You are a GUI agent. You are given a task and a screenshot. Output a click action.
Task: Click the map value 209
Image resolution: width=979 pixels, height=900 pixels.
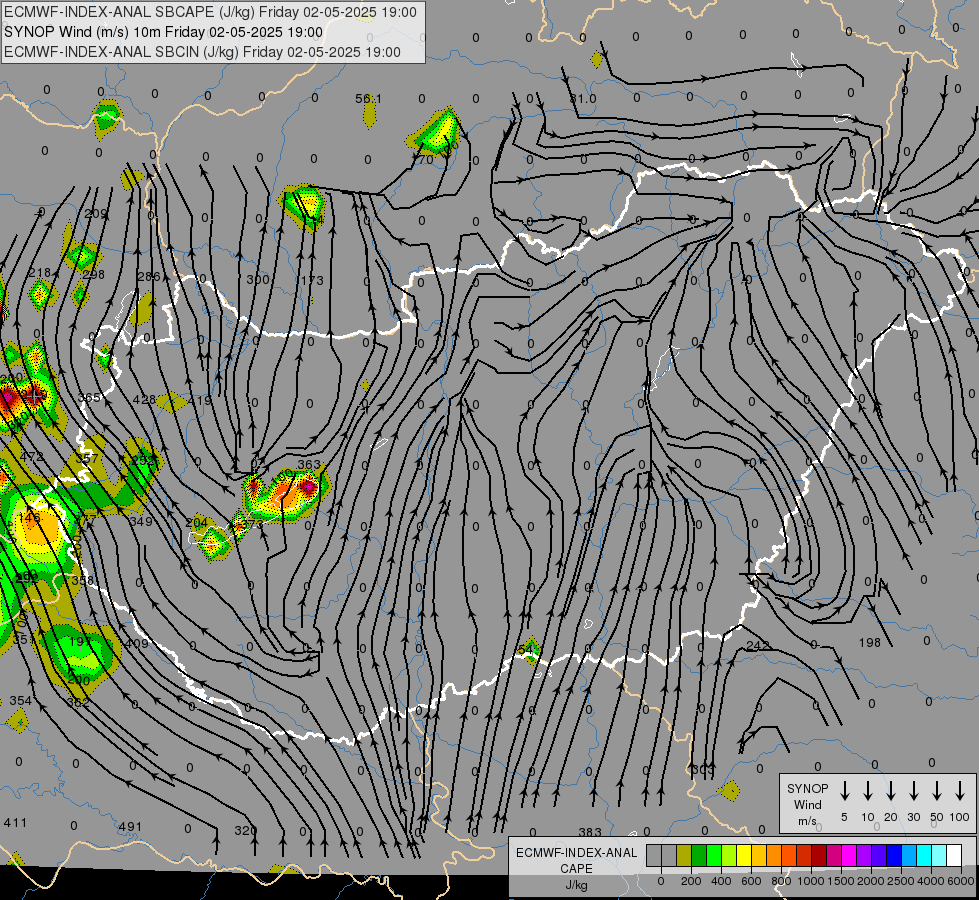point(96,214)
